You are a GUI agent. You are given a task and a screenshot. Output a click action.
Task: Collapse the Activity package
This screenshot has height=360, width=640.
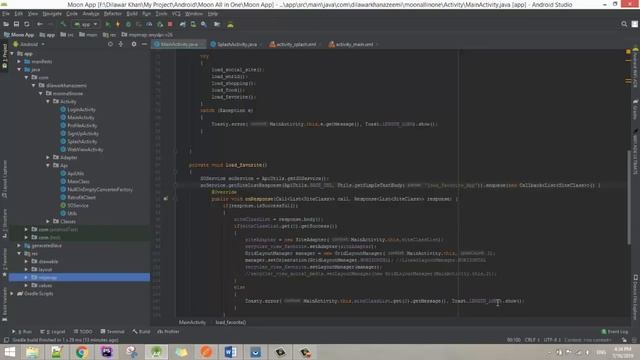coord(48,102)
